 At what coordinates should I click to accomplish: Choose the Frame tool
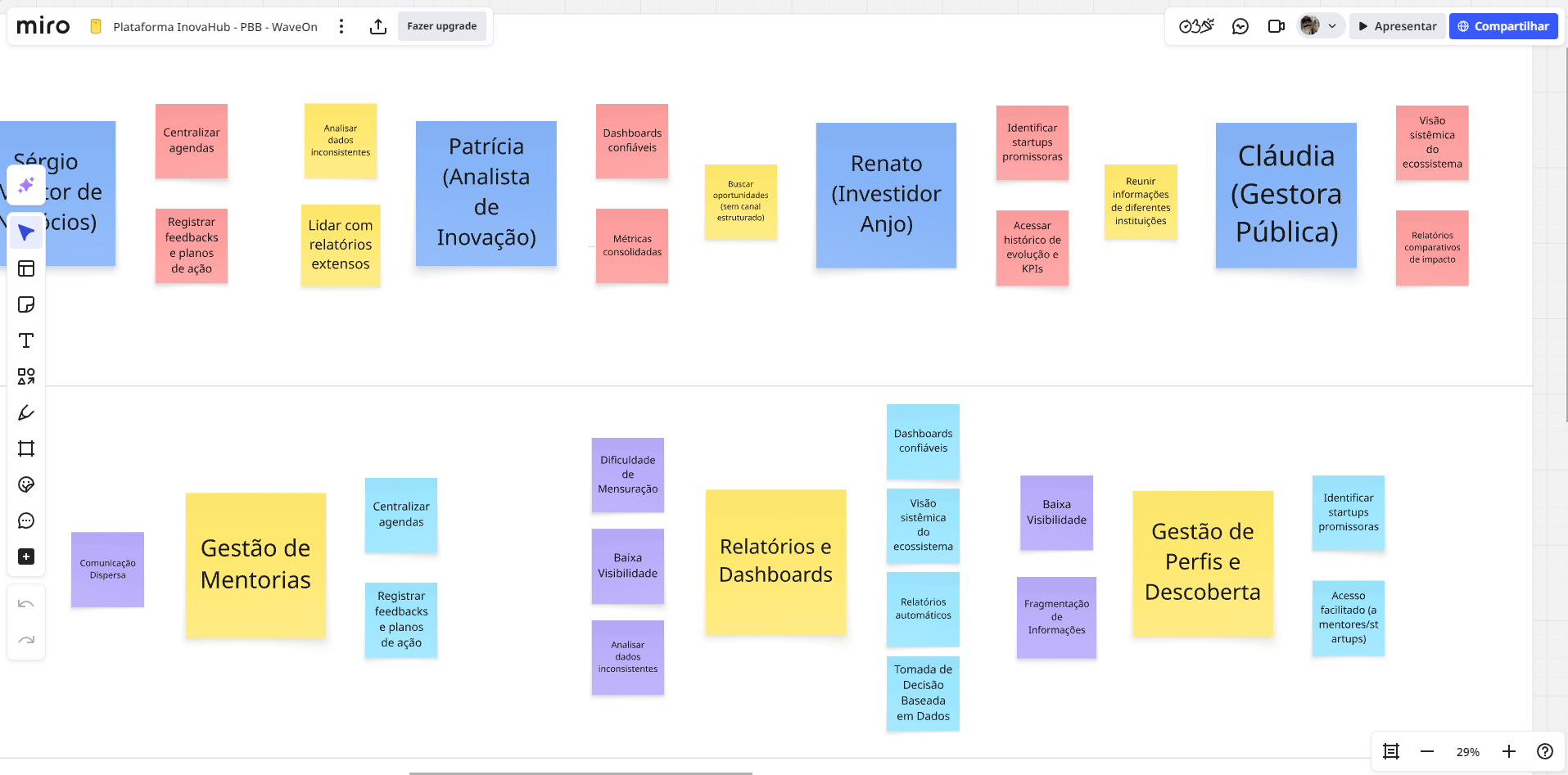[x=26, y=448]
